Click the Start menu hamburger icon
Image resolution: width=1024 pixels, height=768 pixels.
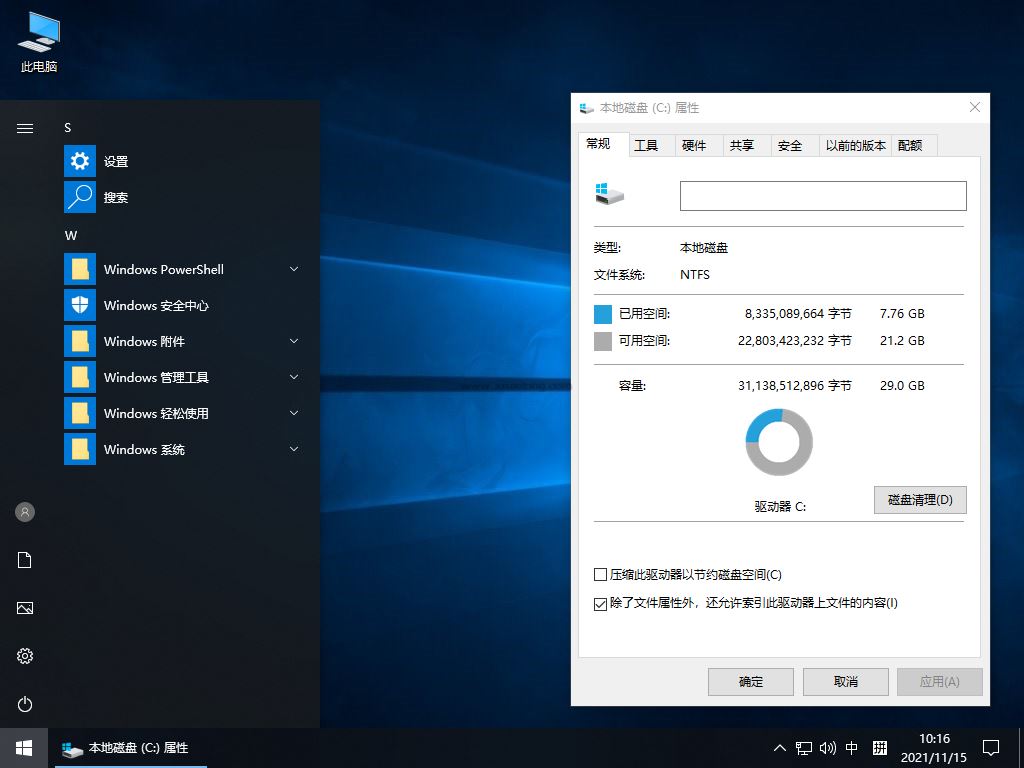coord(25,128)
